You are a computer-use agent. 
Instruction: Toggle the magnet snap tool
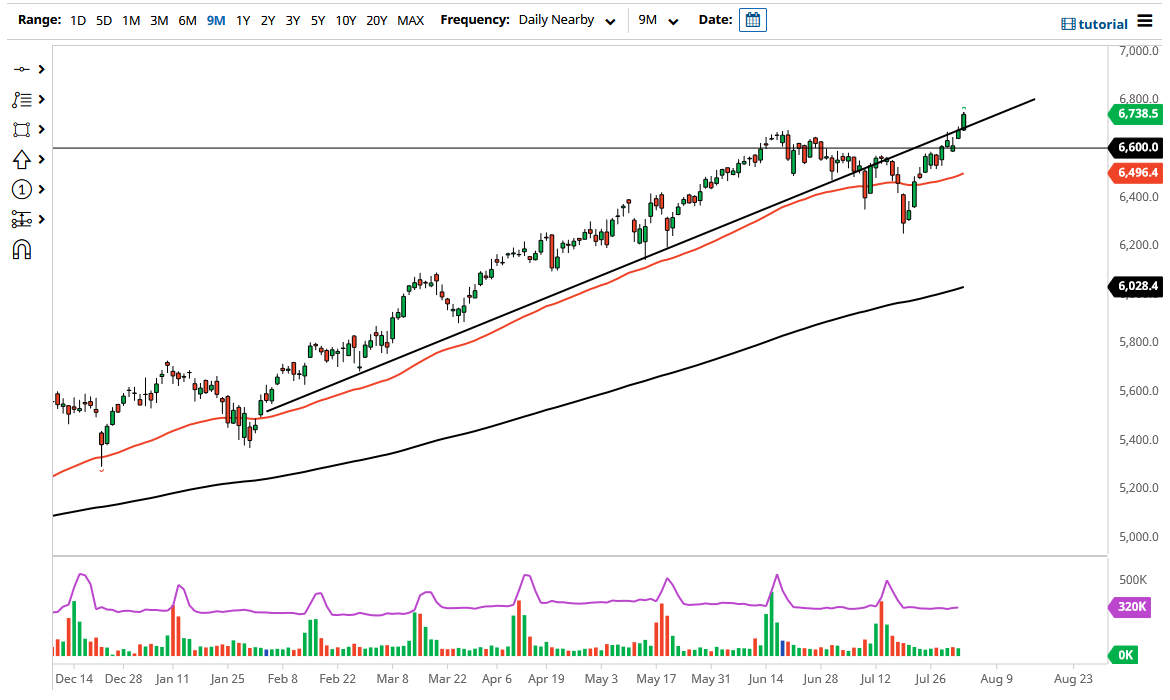click(x=22, y=249)
